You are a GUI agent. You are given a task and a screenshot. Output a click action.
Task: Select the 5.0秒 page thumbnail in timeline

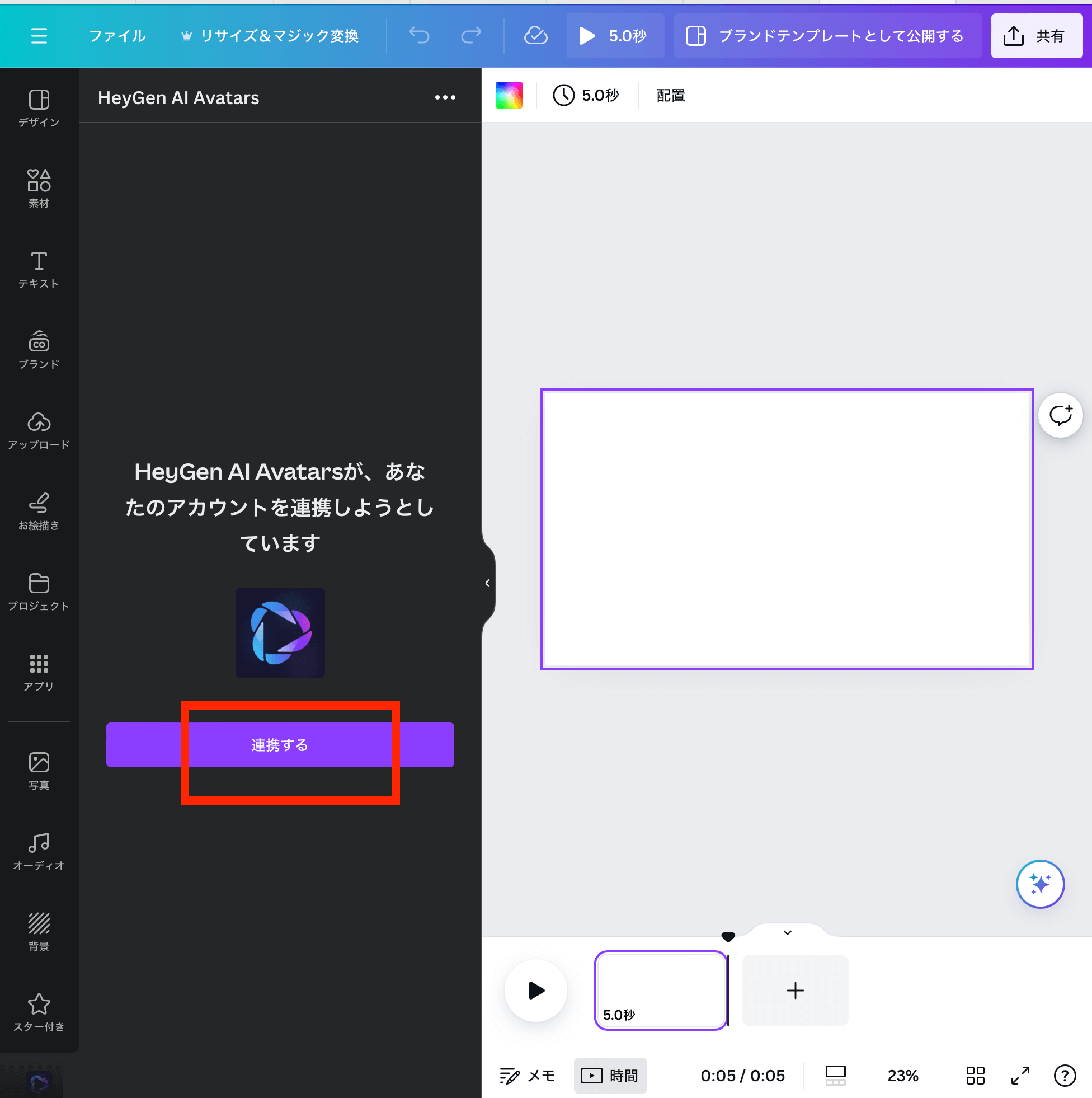[x=661, y=991]
